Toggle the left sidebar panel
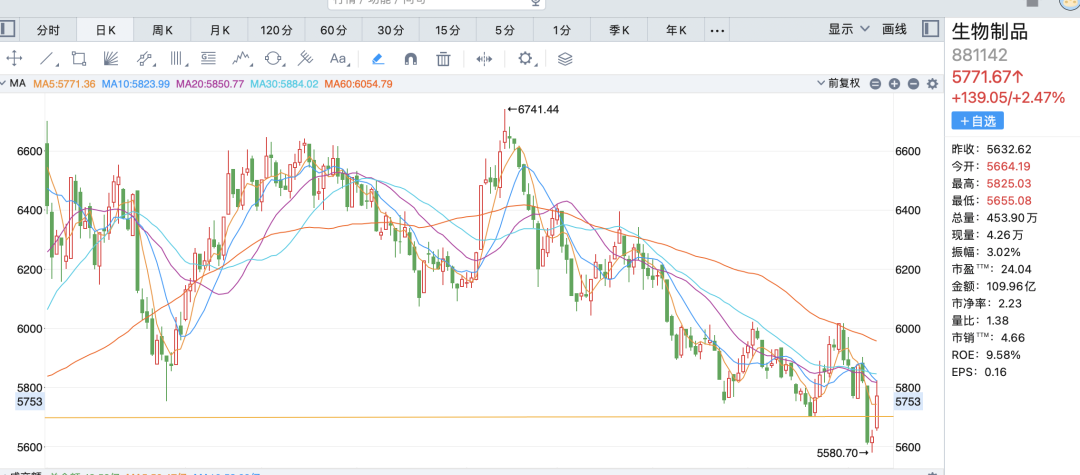Screen dimensions: 1080x475 pyautogui.click(x=6, y=30)
